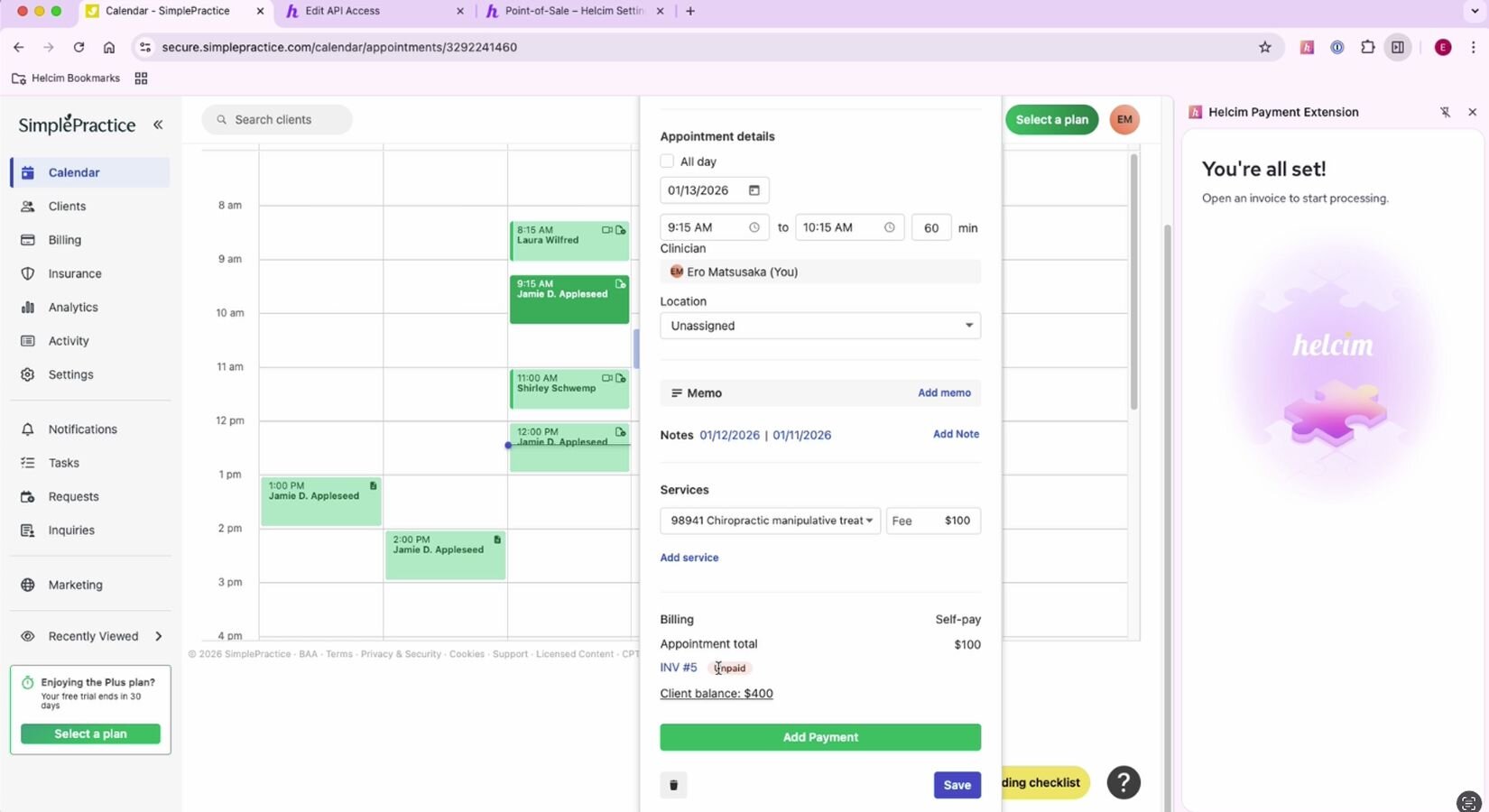
Task: Click the Helcim extension icon in toolbar
Action: click(1307, 48)
